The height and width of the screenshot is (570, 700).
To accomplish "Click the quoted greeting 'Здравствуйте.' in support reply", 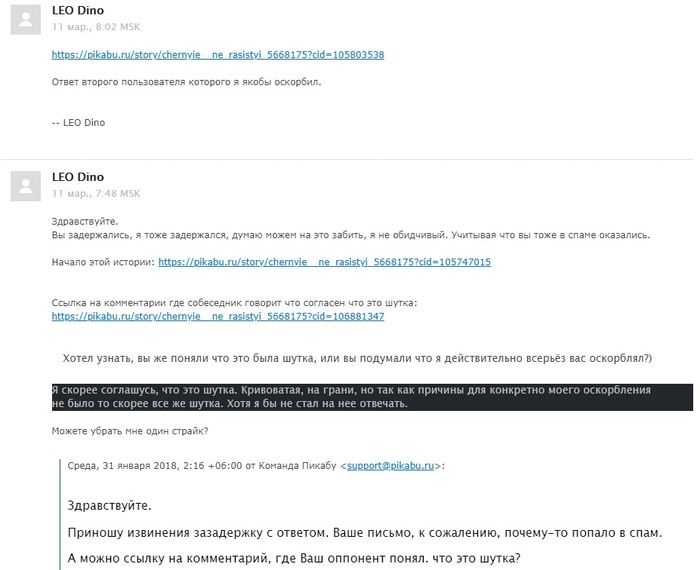I will tap(109, 506).
